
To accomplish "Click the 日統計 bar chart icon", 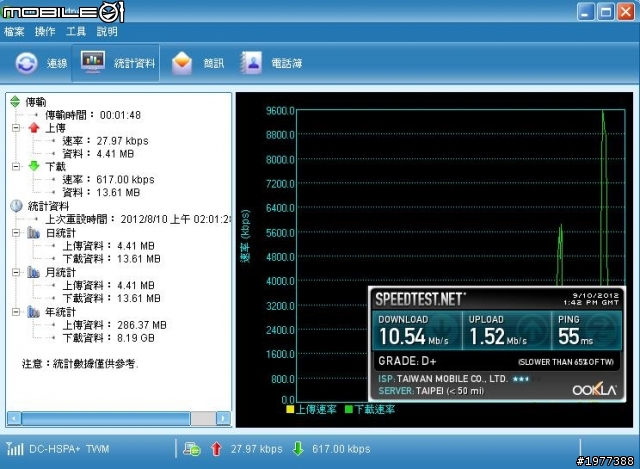I will [x=33, y=233].
